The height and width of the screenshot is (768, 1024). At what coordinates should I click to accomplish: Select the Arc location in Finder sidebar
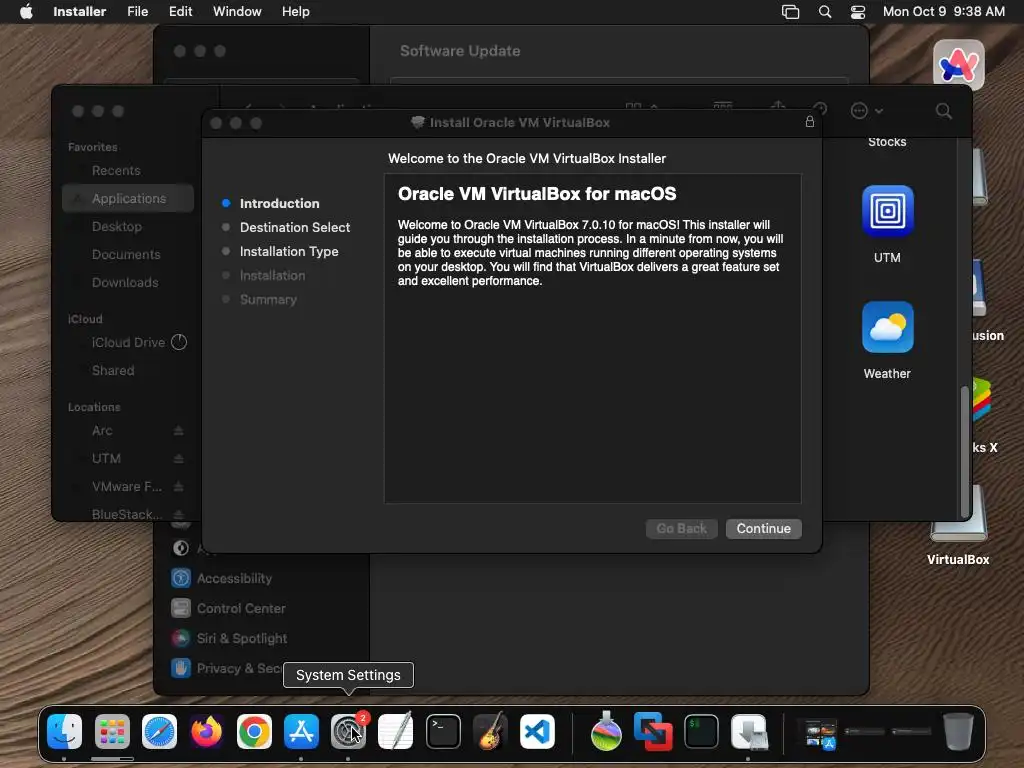(x=102, y=431)
